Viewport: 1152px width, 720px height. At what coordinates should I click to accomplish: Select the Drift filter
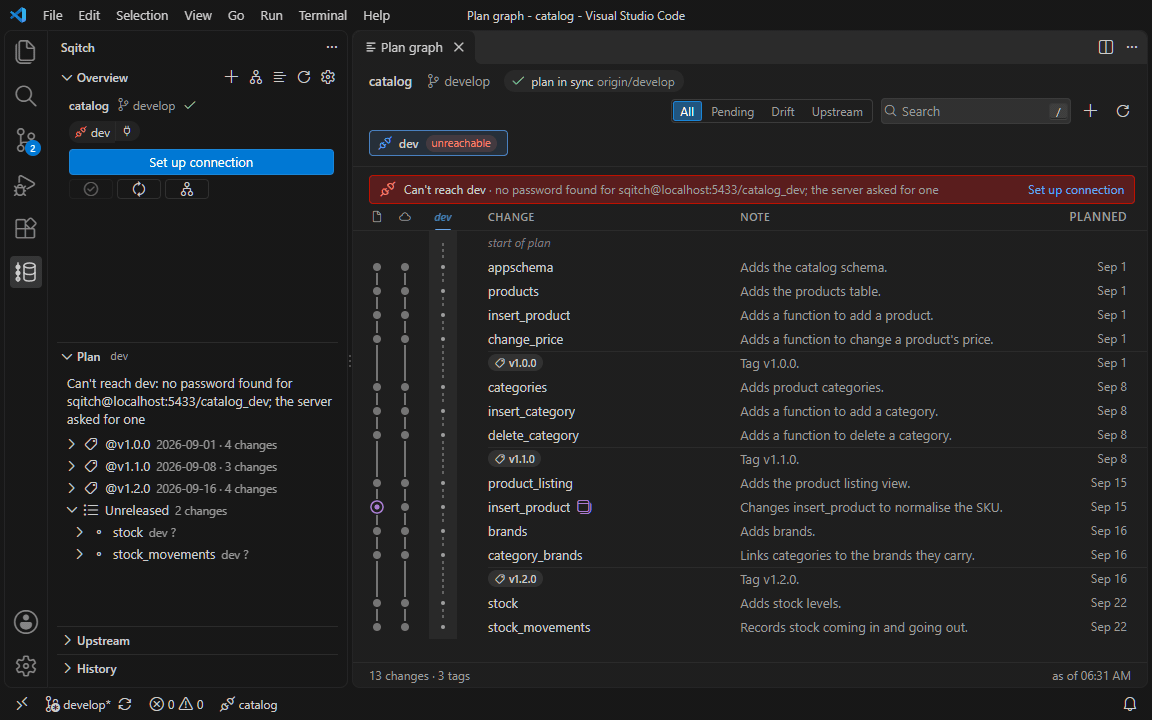pyautogui.click(x=782, y=112)
